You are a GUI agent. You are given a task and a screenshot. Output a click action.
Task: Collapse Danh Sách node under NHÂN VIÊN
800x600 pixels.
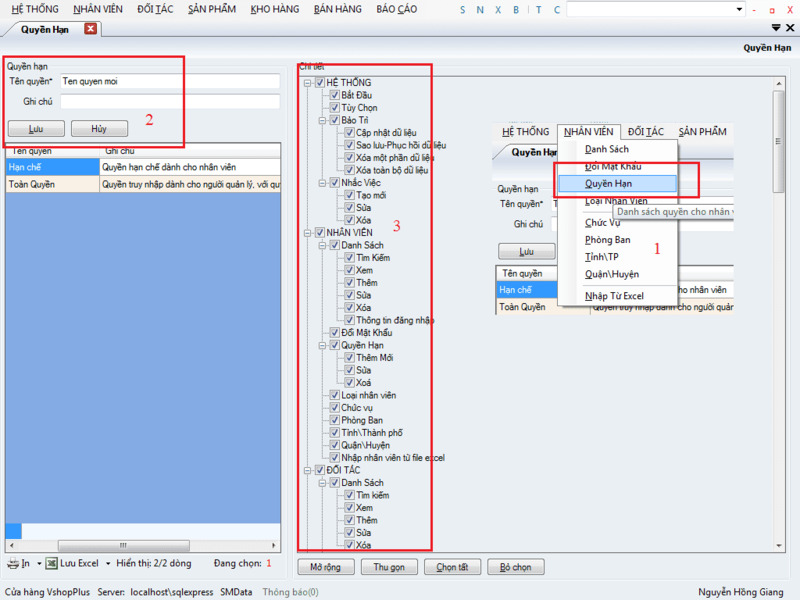tap(322, 245)
